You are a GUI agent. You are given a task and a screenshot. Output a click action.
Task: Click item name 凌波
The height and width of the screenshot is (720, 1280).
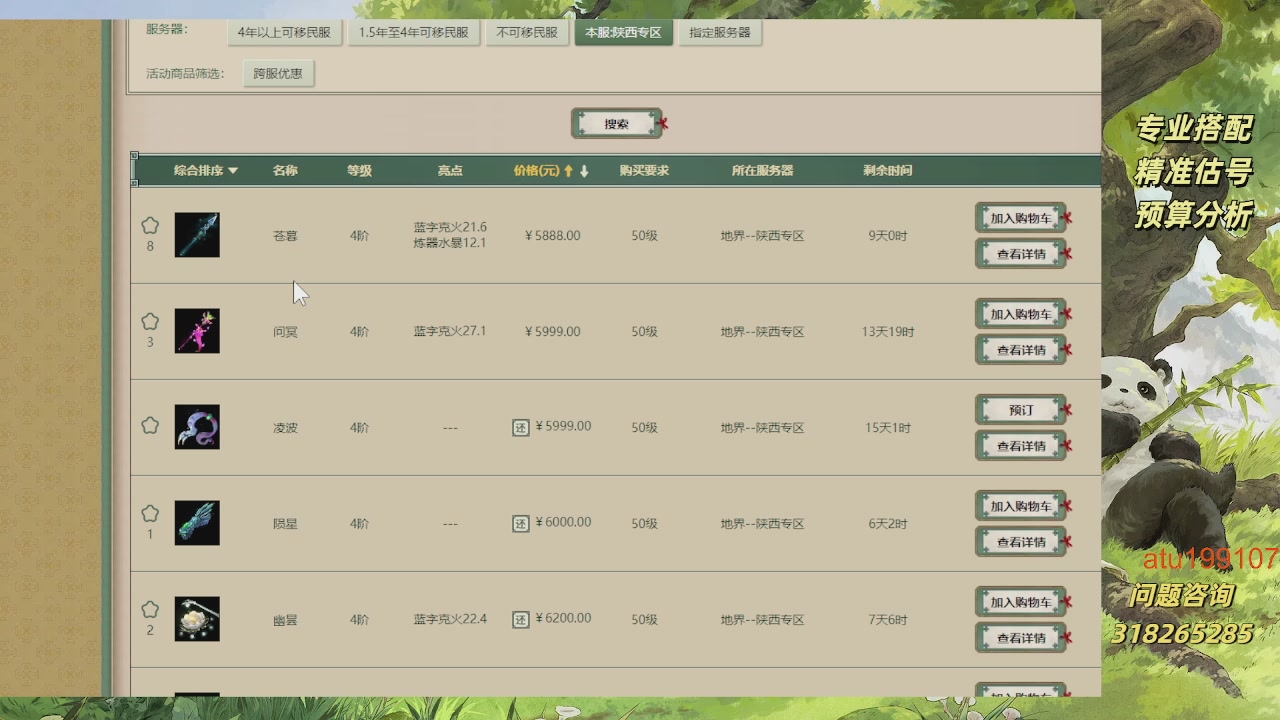point(285,428)
